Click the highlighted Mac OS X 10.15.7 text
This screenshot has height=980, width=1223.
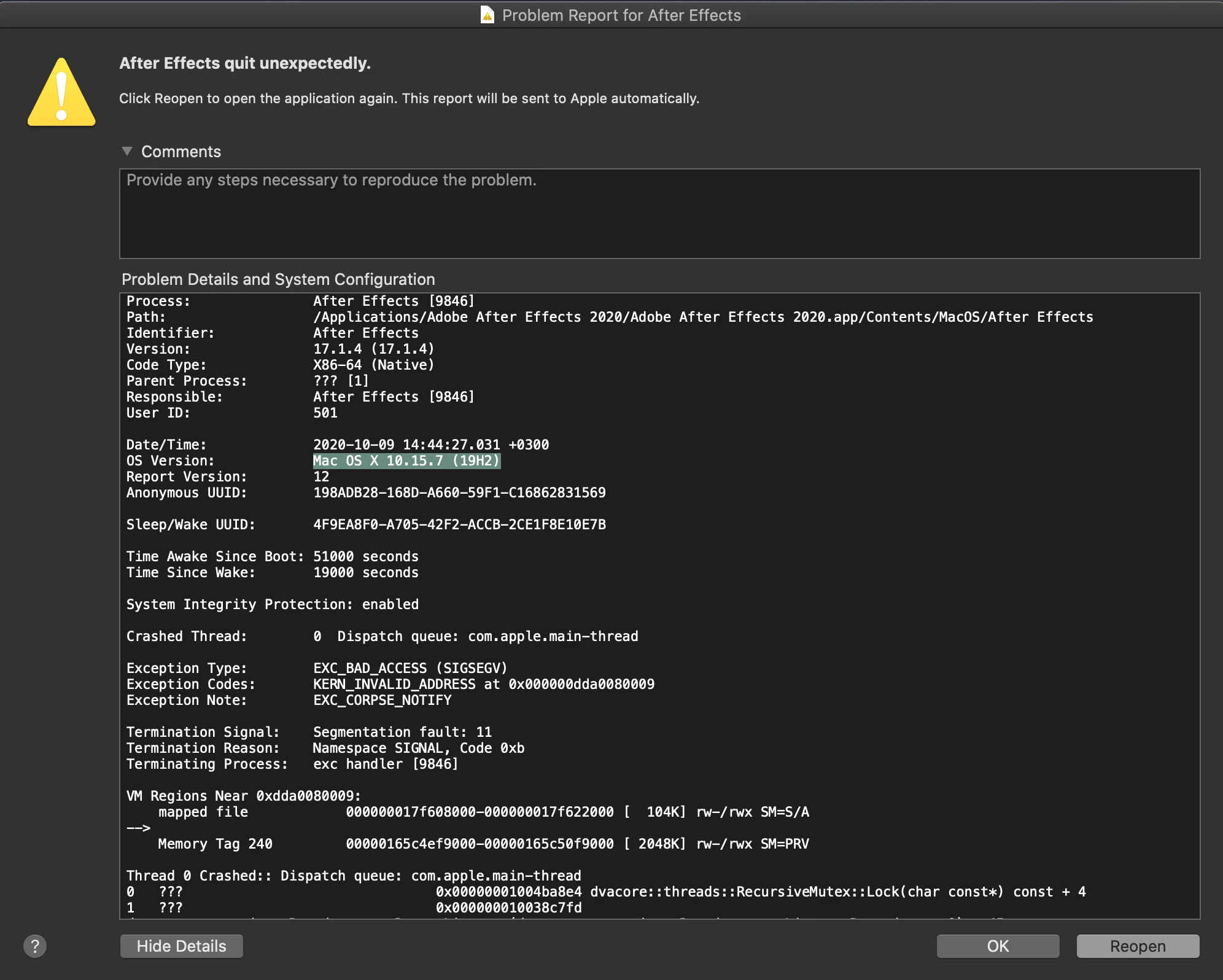[406, 461]
